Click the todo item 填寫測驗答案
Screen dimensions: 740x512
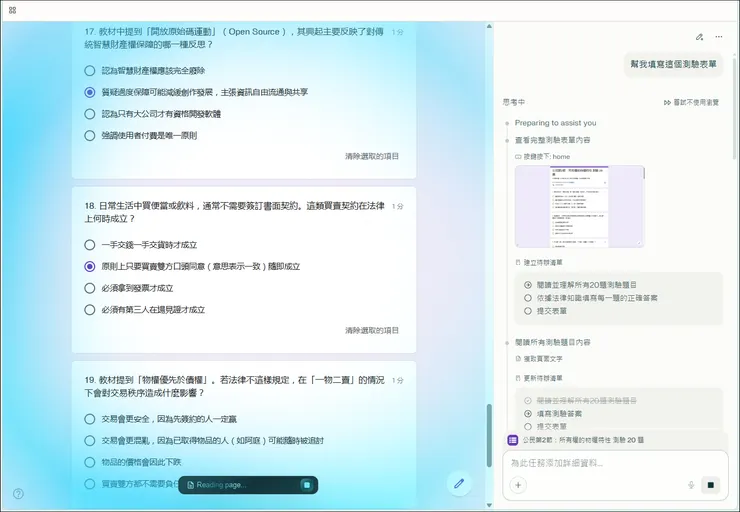click(559, 413)
